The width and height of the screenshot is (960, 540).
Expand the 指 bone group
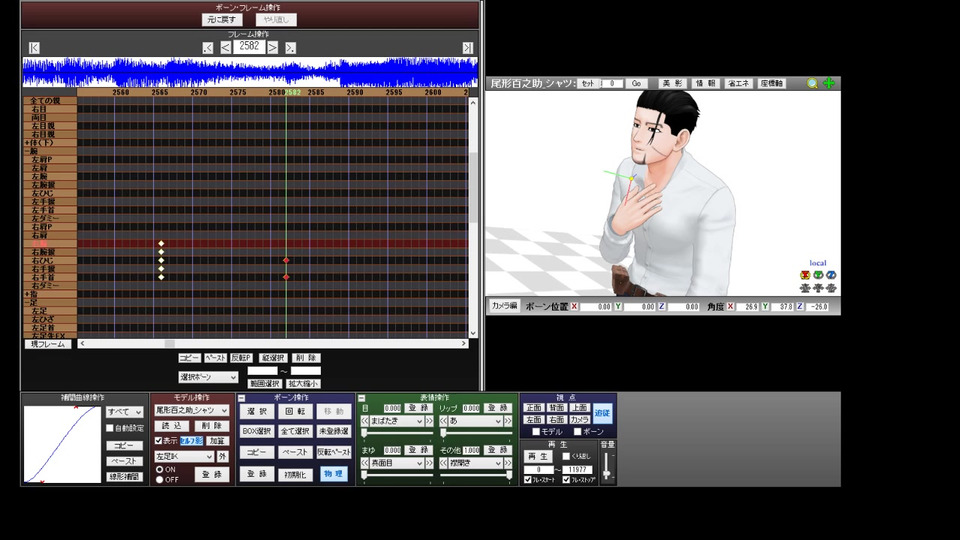pyautogui.click(x=28, y=294)
